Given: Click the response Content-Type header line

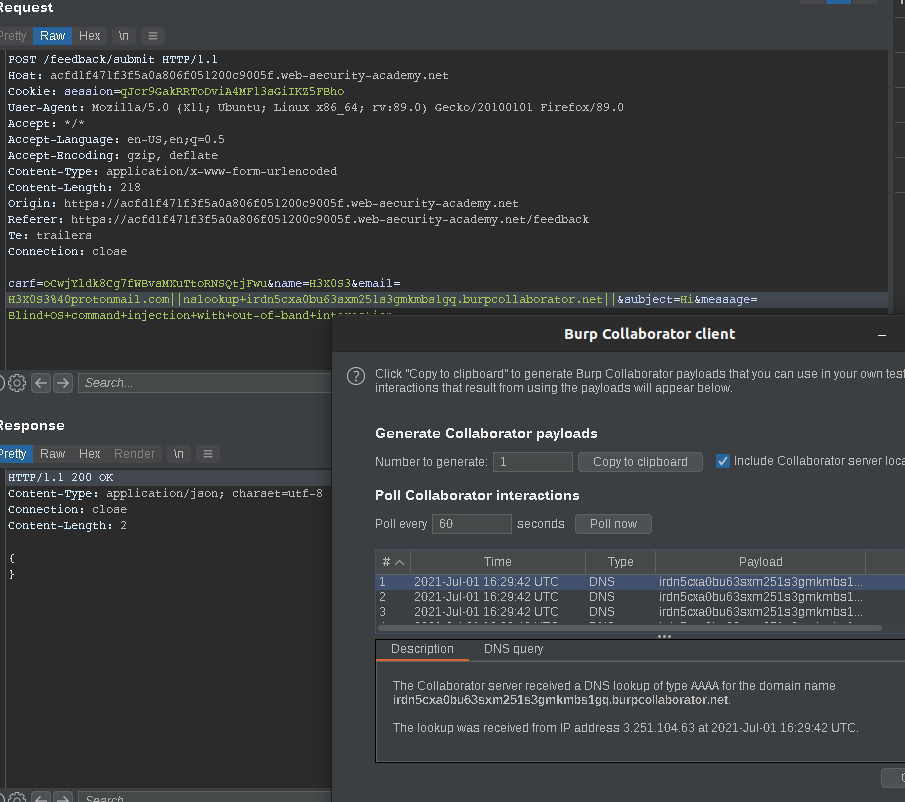Looking at the screenshot, I should [x=165, y=493].
